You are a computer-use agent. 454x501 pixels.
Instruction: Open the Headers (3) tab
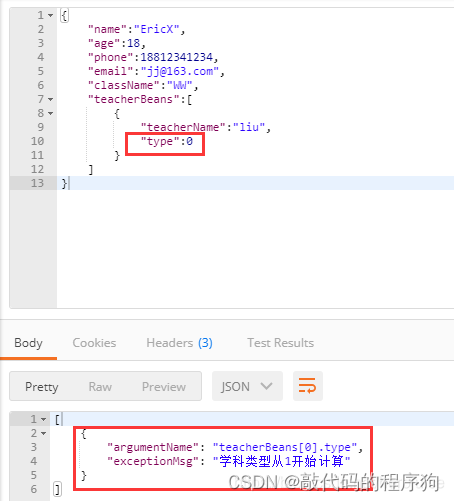click(179, 343)
